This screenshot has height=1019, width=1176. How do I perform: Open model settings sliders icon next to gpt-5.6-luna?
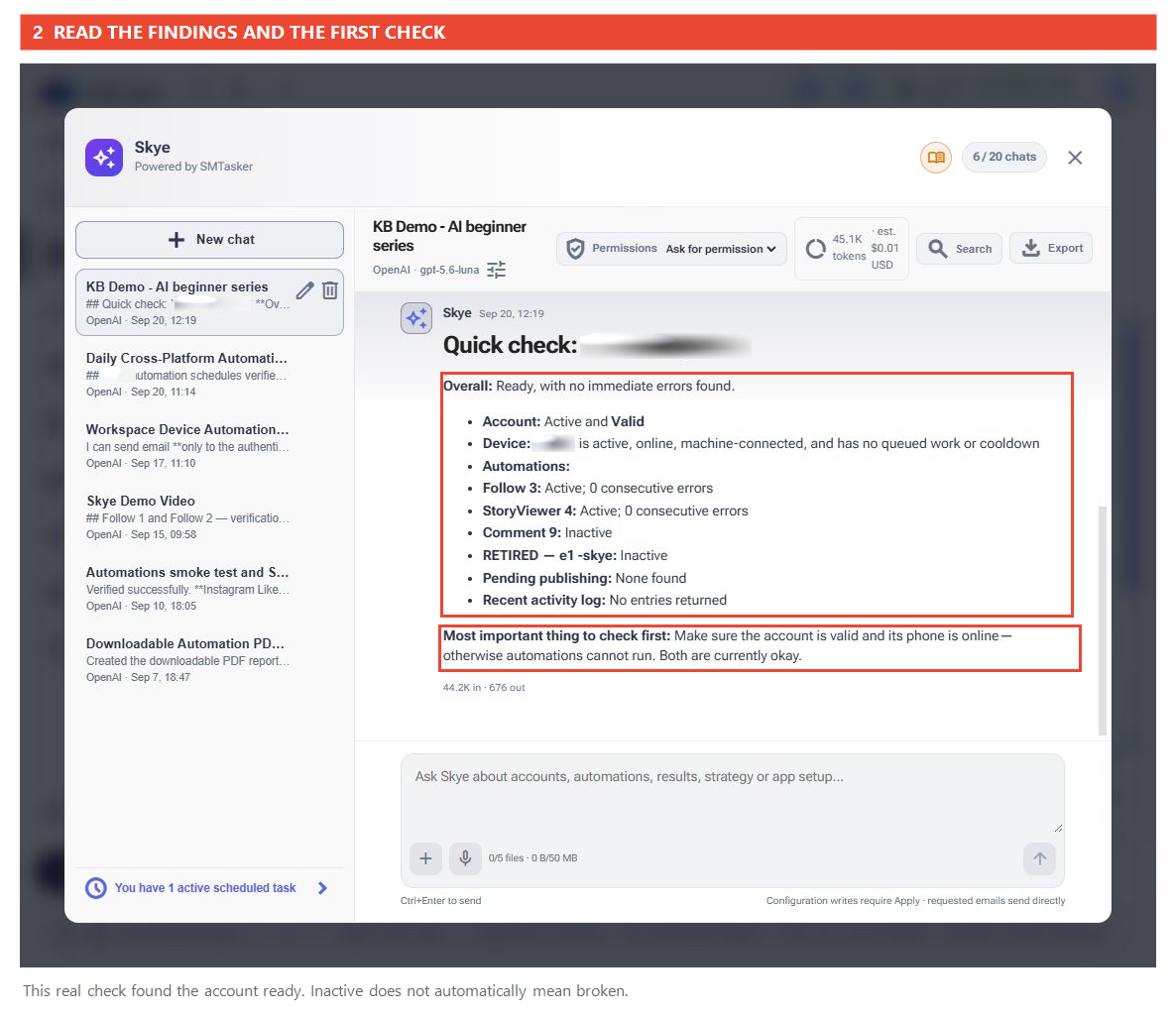pyautogui.click(x=497, y=270)
